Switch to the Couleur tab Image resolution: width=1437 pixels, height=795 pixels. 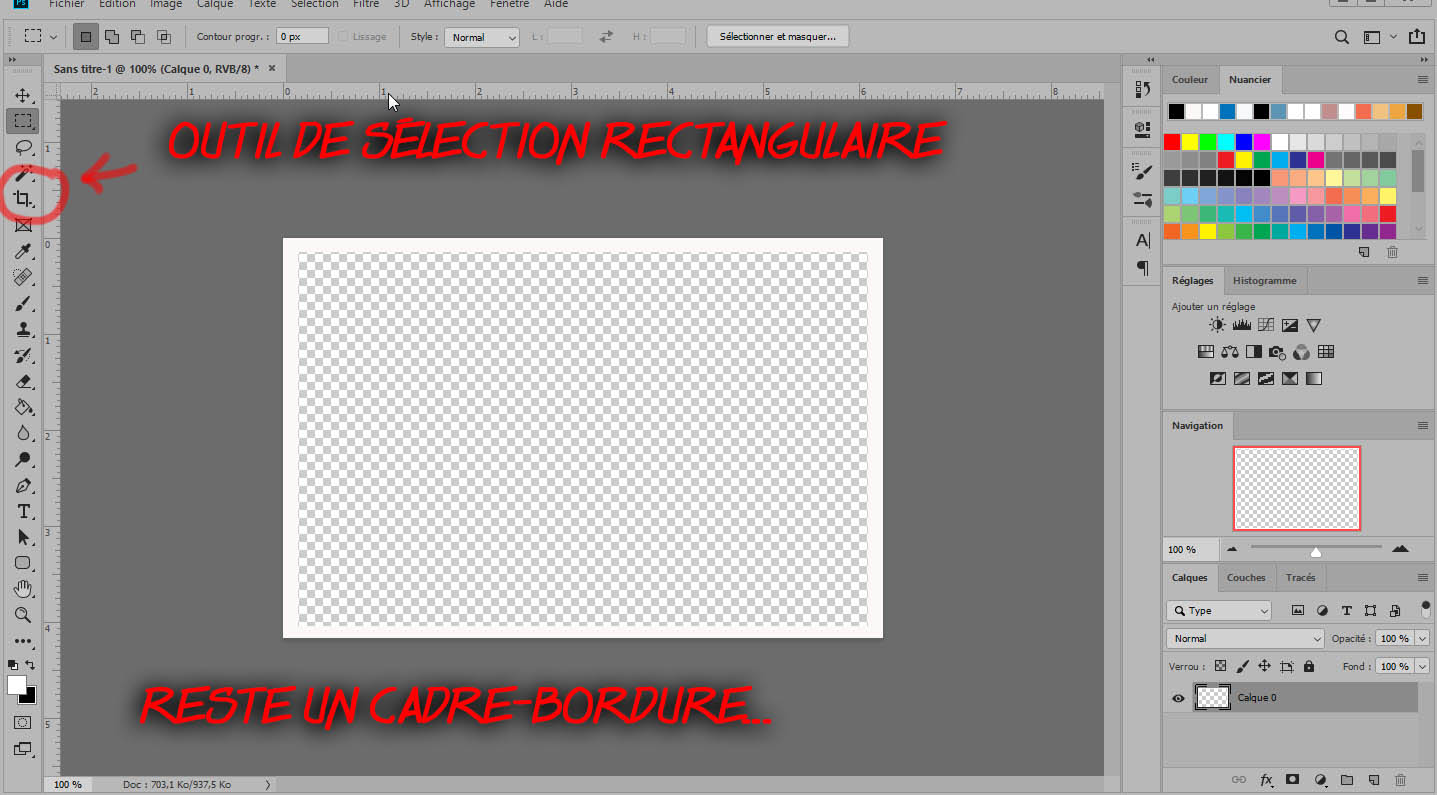click(x=1190, y=80)
